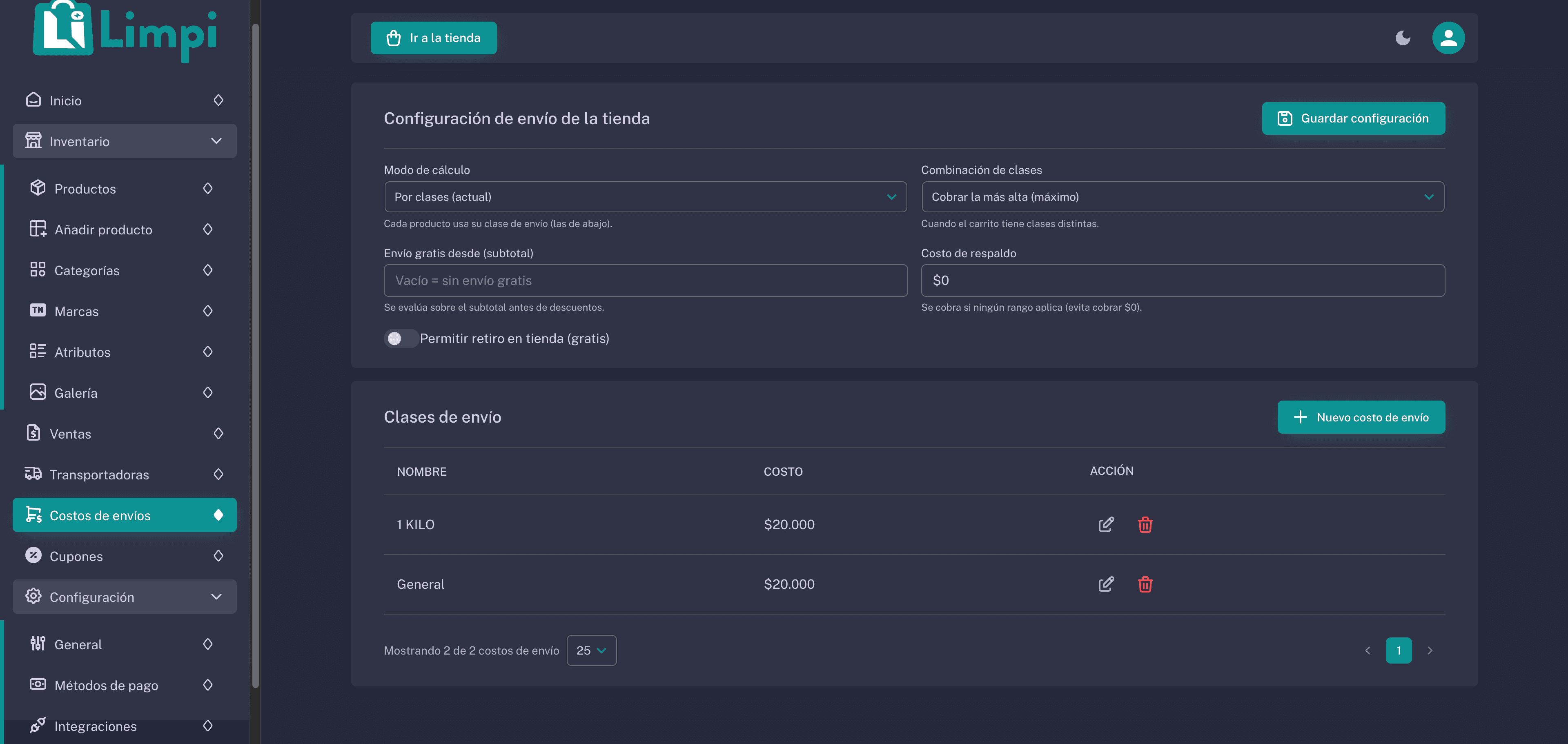Select page 1 in pagination
This screenshot has width=1568, height=744.
[x=1398, y=650]
